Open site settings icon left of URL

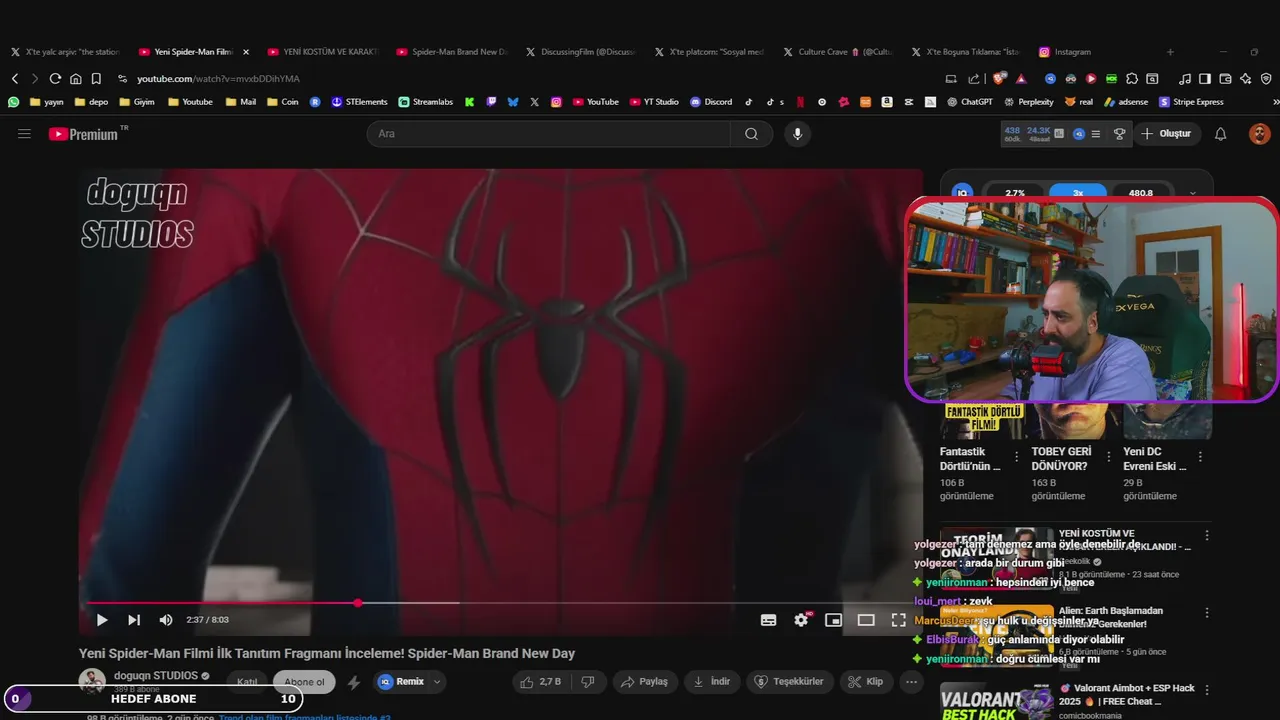click(122, 78)
